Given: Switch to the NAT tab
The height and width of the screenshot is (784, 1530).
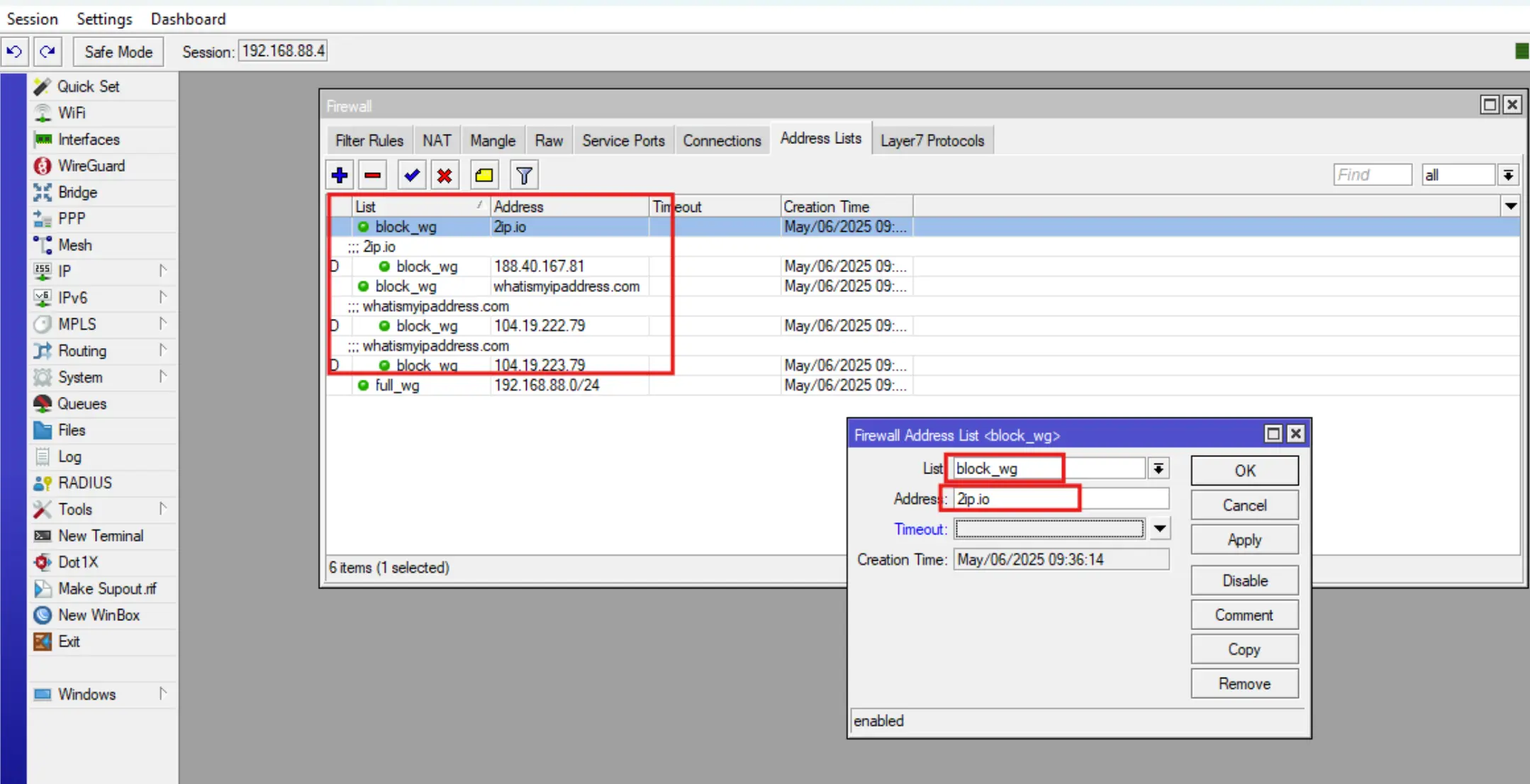Looking at the screenshot, I should [x=437, y=140].
